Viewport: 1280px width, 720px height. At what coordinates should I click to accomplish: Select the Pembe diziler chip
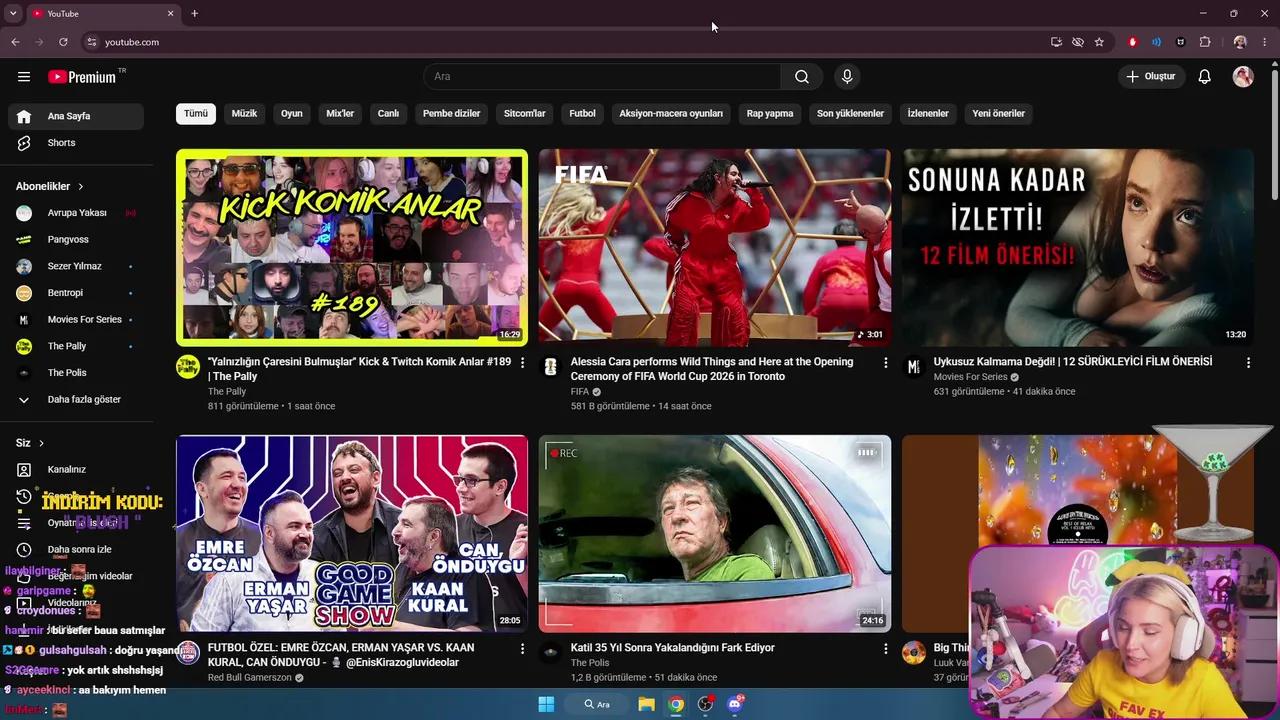pyautogui.click(x=451, y=114)
